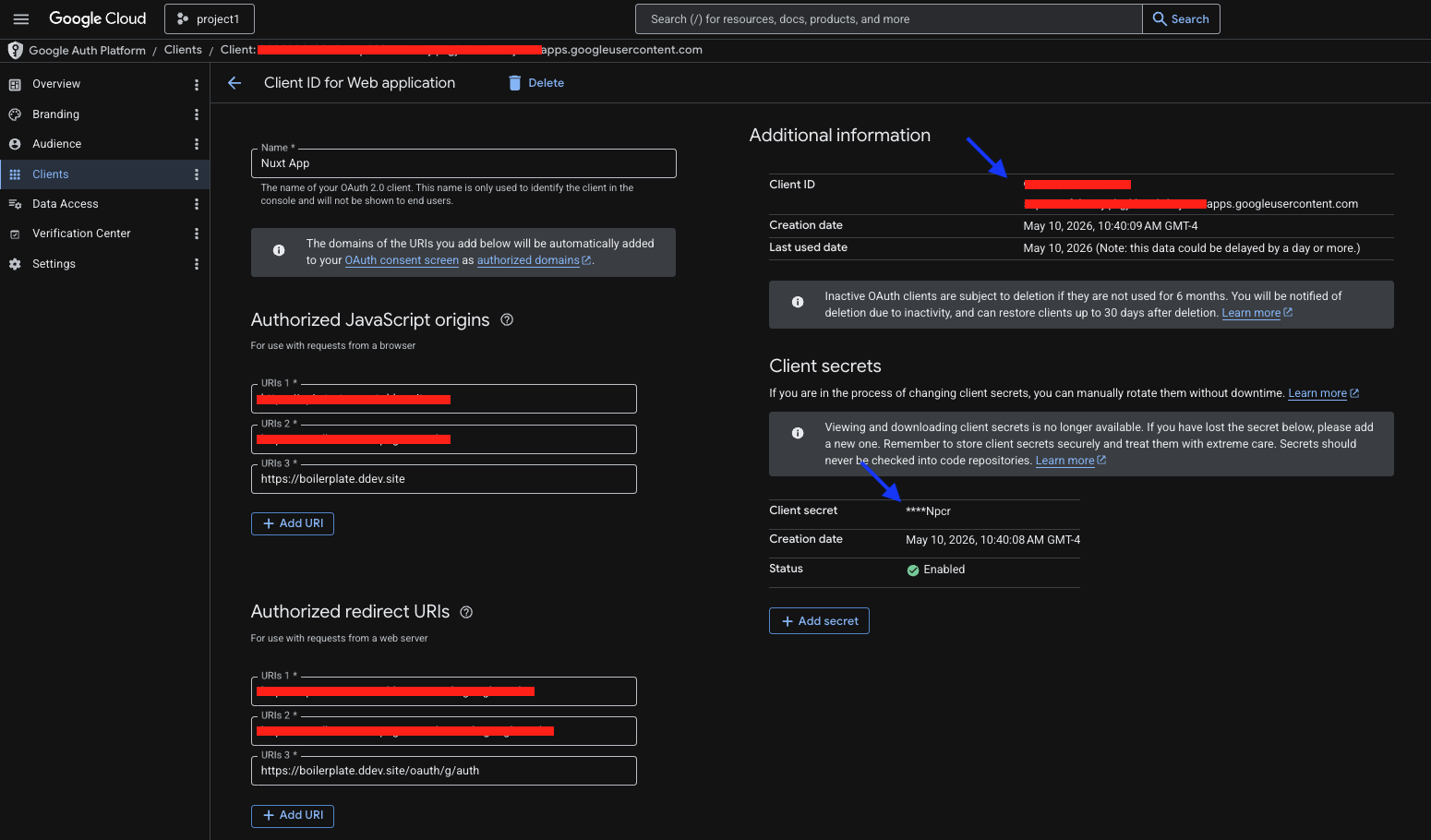Click the Google Cloud logo
Image resolution: width=1431 pixels, height=840 pixels.
[x=97, y=18]
